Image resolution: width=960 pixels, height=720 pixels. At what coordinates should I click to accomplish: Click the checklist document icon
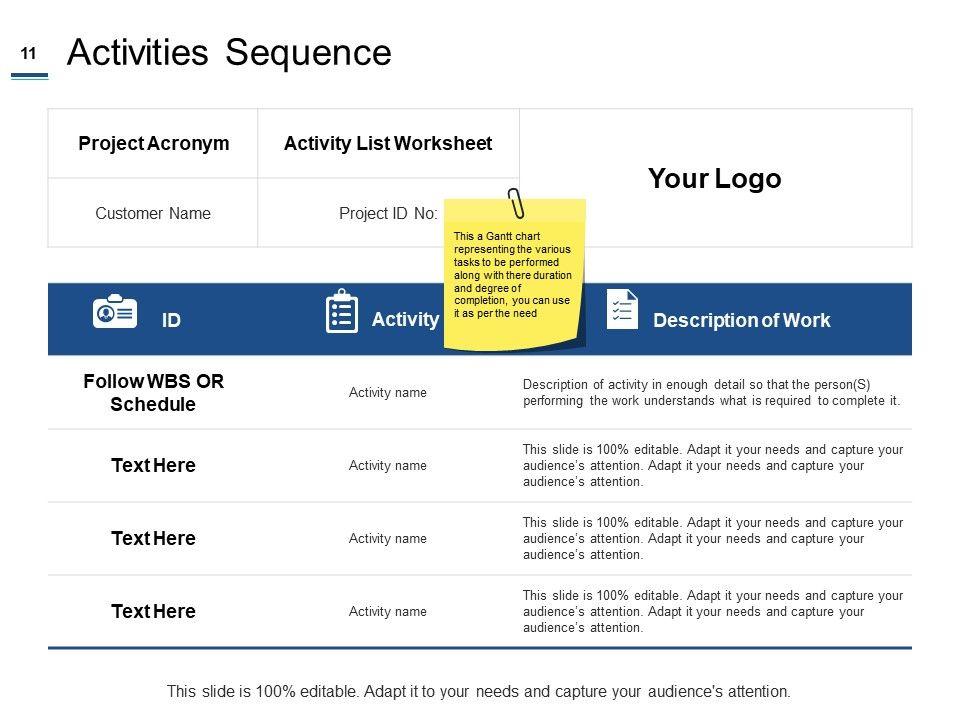pyautogui.click(x=623, y=310)
